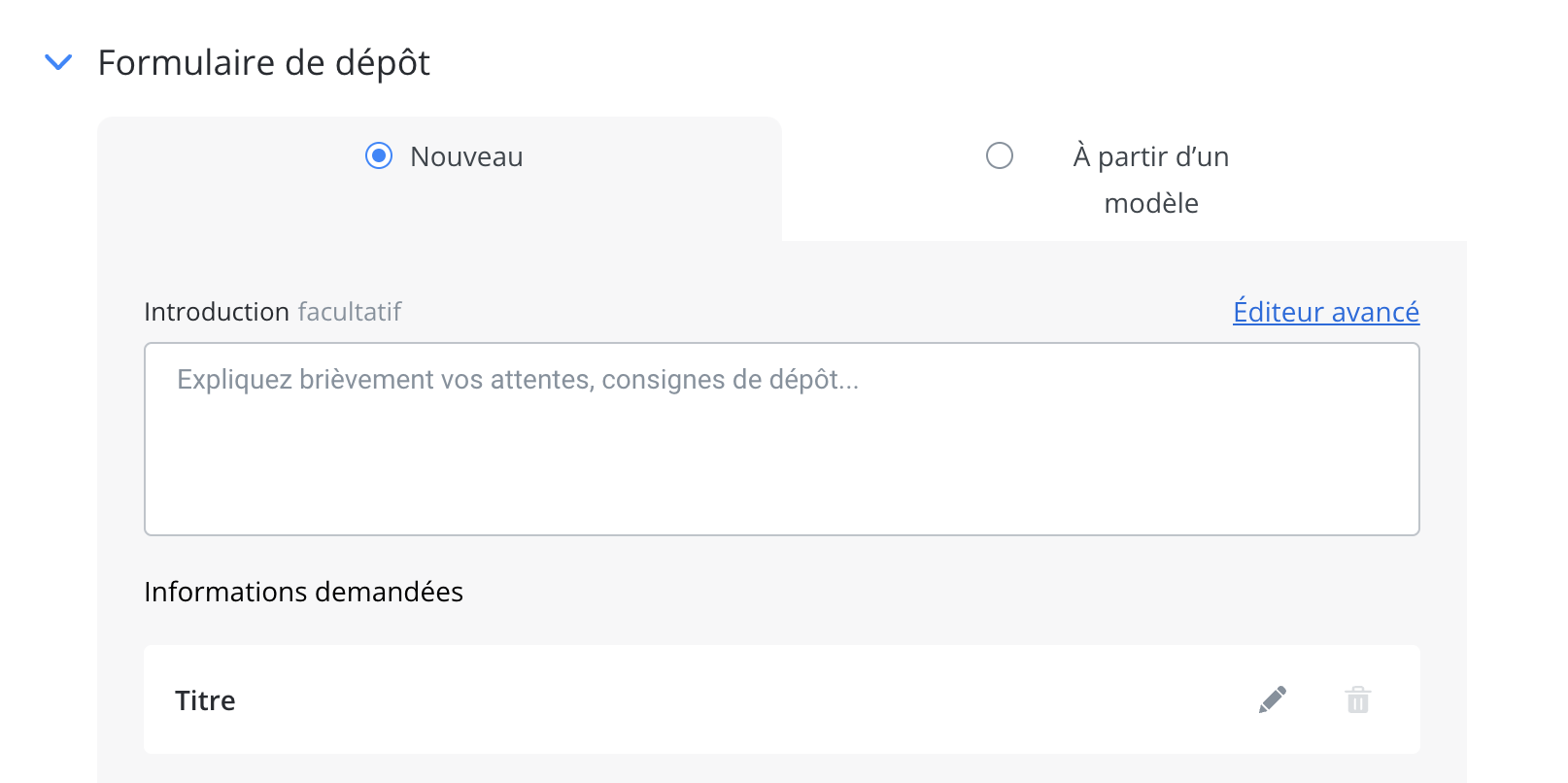The height and width of the screenshot is (783, 1568).
Task: Click the Informations demandées heading
Action: pos(304,592)
